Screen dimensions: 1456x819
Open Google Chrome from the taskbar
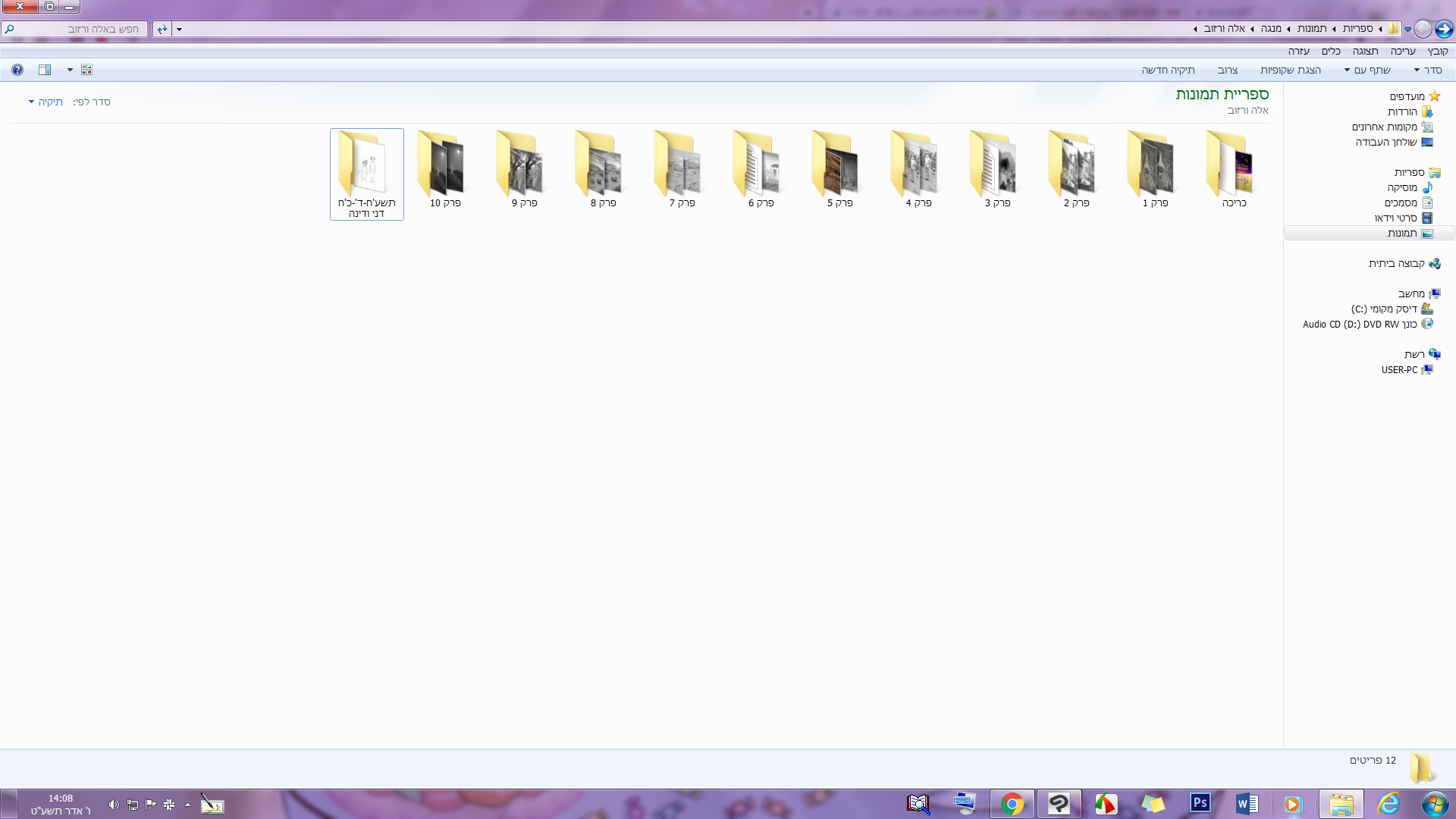click(1012, 803)
